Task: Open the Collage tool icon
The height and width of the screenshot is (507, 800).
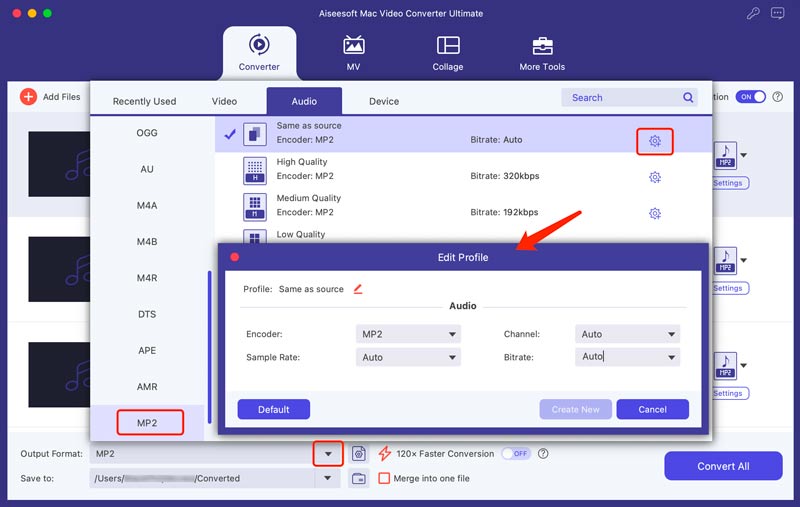Action: [448, 45]
